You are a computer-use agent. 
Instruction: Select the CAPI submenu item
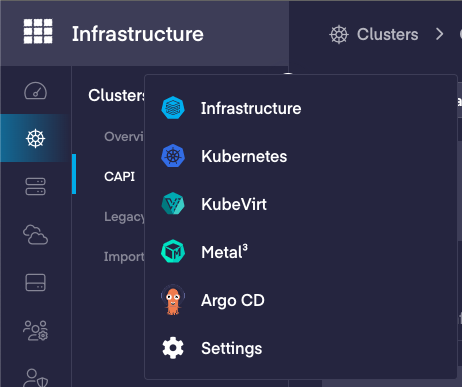click(119, 177)
